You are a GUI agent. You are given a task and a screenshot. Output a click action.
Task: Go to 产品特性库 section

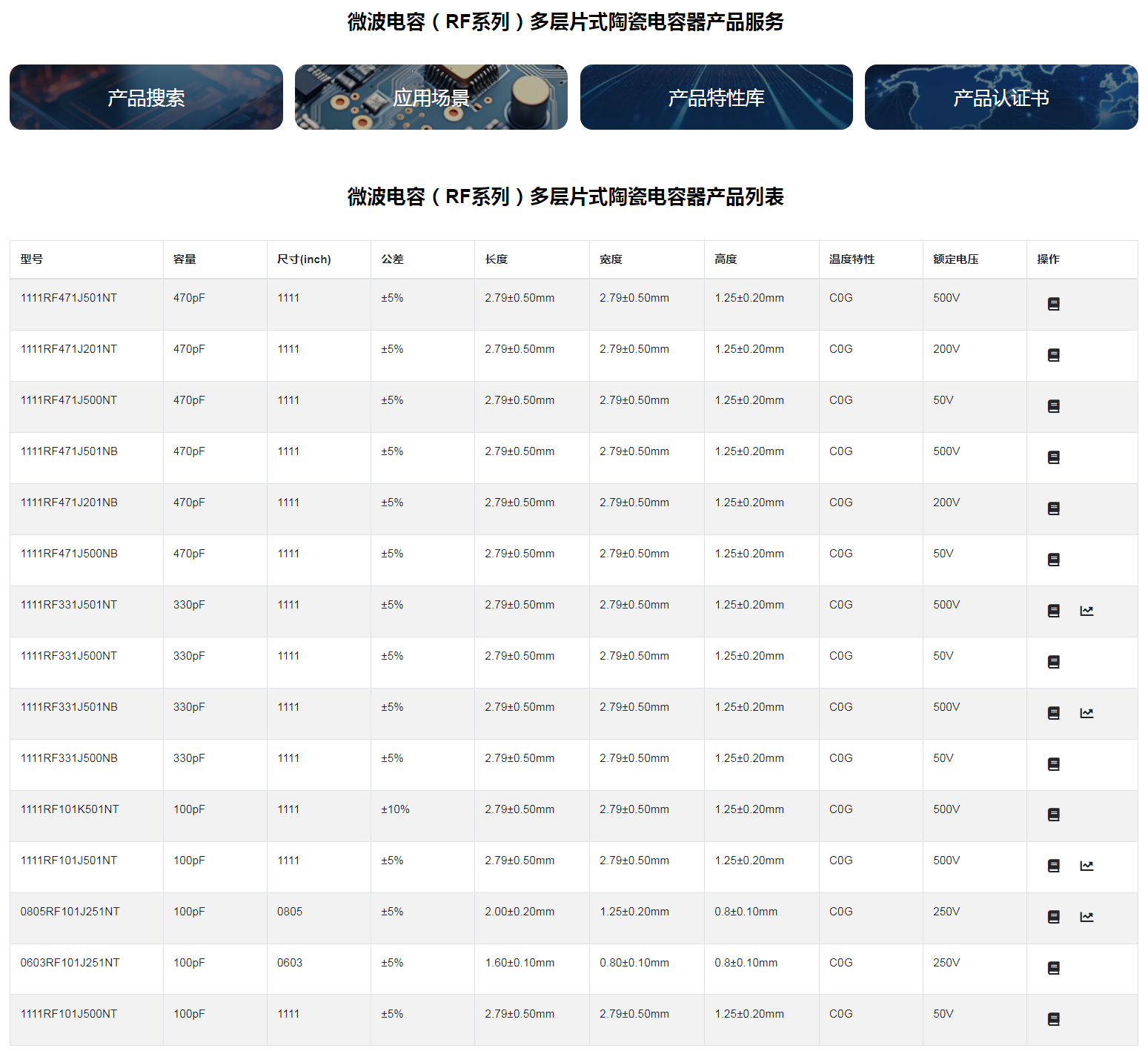[716, 97]
